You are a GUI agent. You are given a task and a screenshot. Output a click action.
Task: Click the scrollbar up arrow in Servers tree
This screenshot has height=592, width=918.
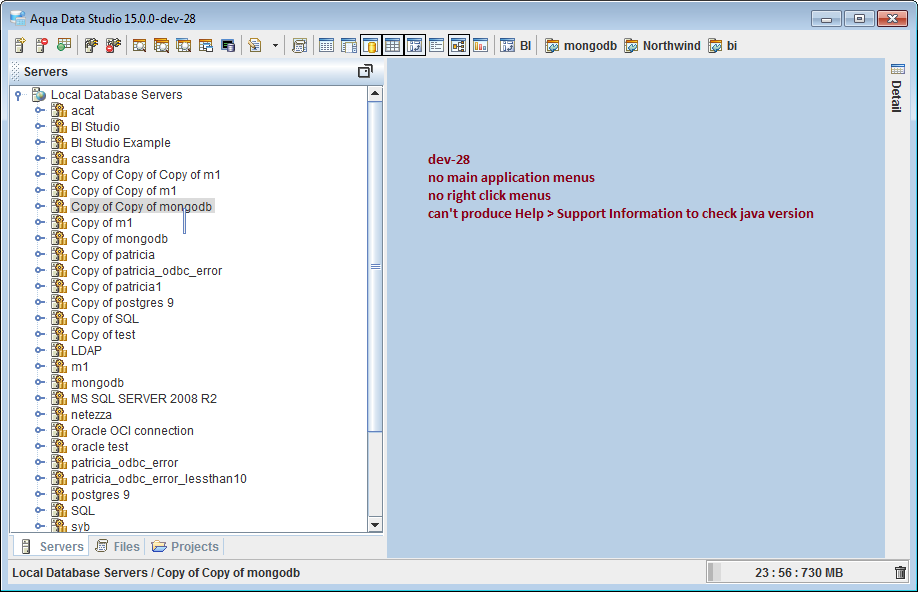(x=375, y=94)
